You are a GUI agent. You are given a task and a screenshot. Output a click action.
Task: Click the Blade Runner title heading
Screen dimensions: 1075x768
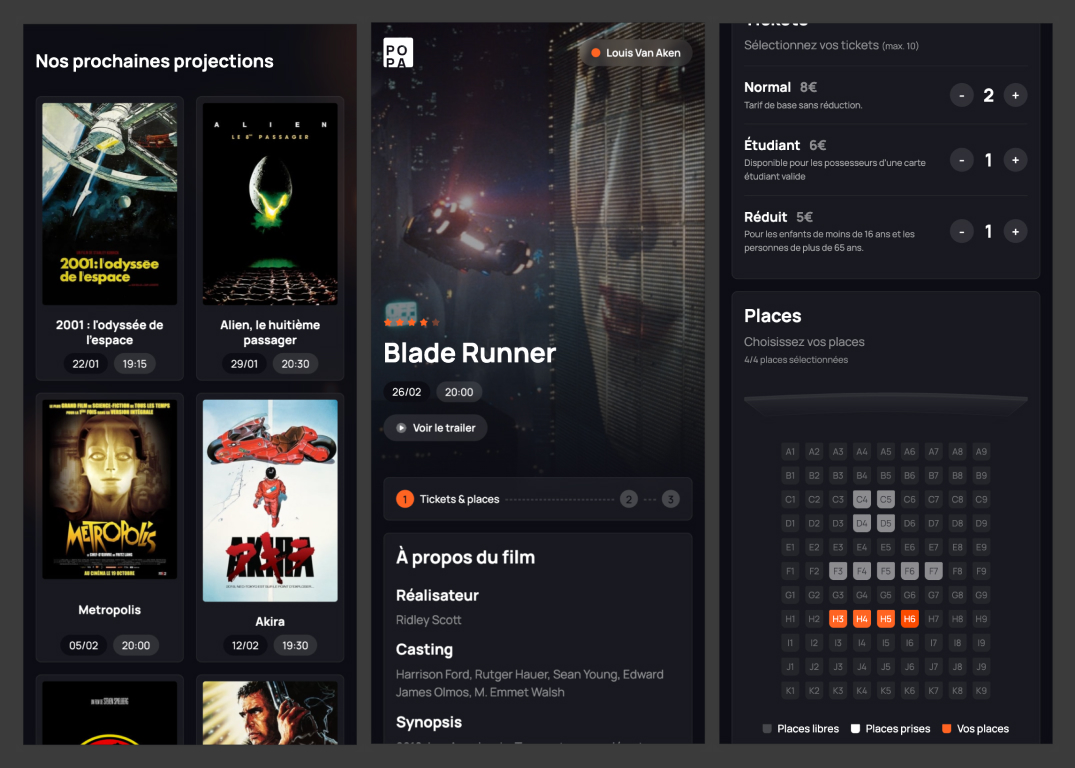tap(470, 353)
